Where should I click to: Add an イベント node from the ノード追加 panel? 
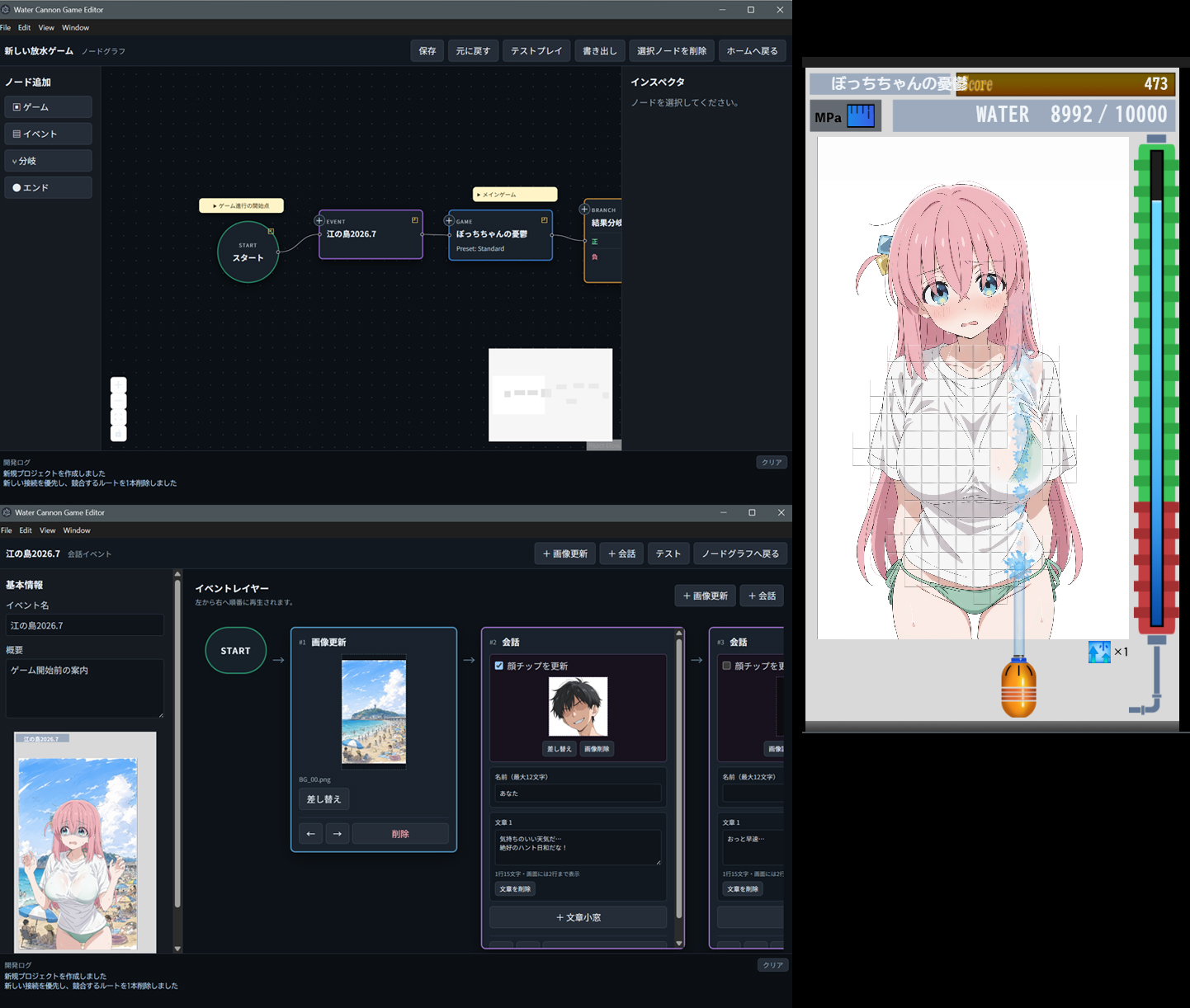click(49, 134)
